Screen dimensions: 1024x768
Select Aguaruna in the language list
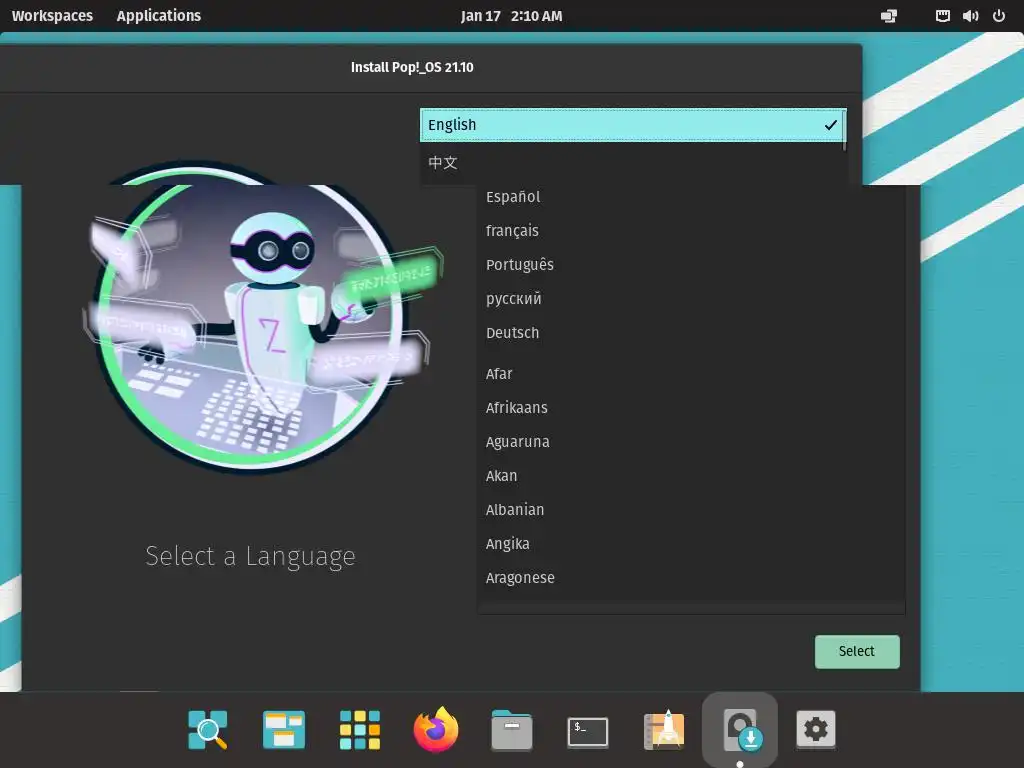click(690, 441)
